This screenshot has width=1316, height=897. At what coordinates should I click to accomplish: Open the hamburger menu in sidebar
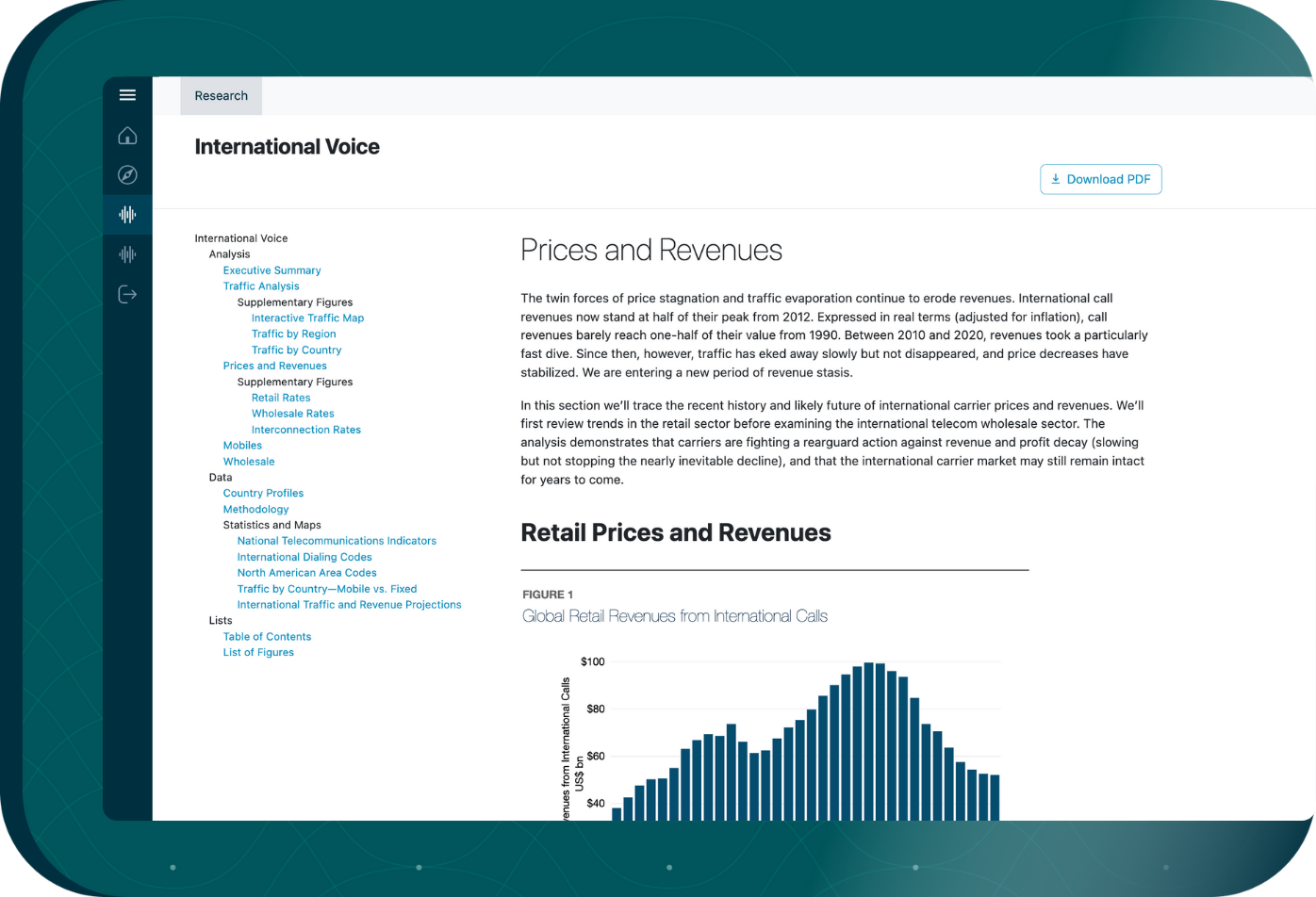pyautogui.click(x=127, y=95)
